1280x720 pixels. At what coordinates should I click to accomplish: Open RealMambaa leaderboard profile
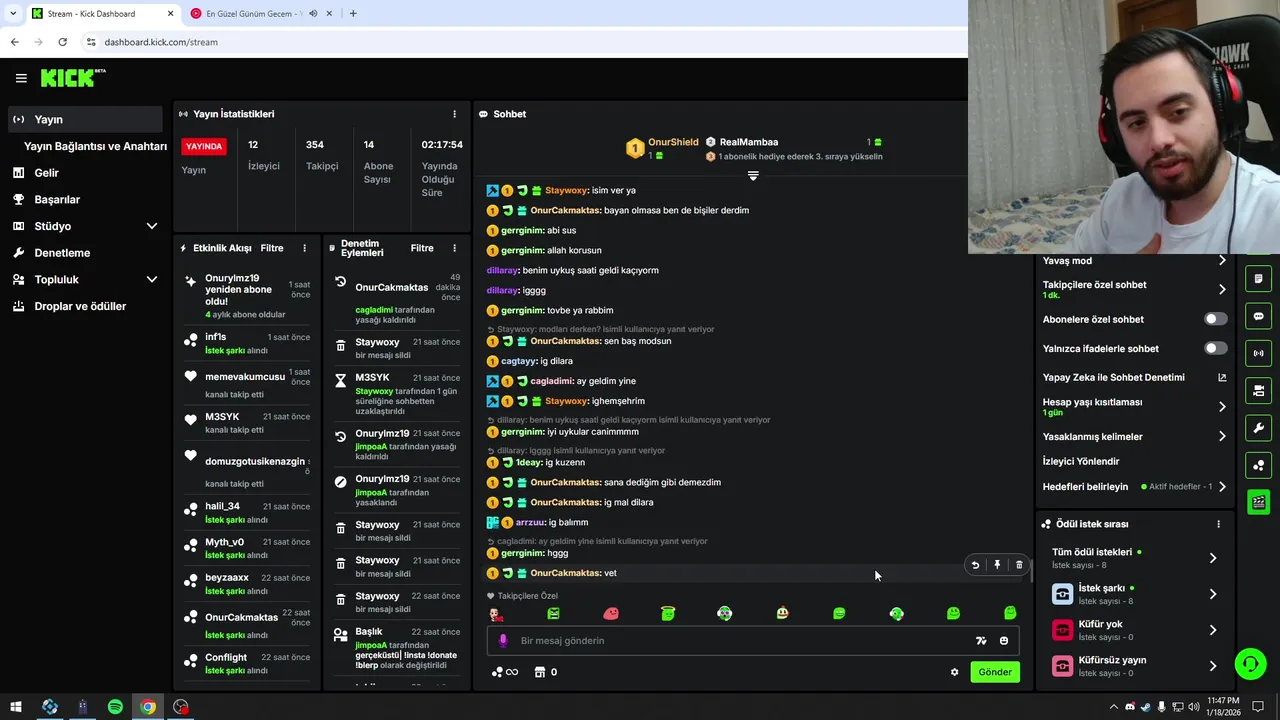[748, 142]
